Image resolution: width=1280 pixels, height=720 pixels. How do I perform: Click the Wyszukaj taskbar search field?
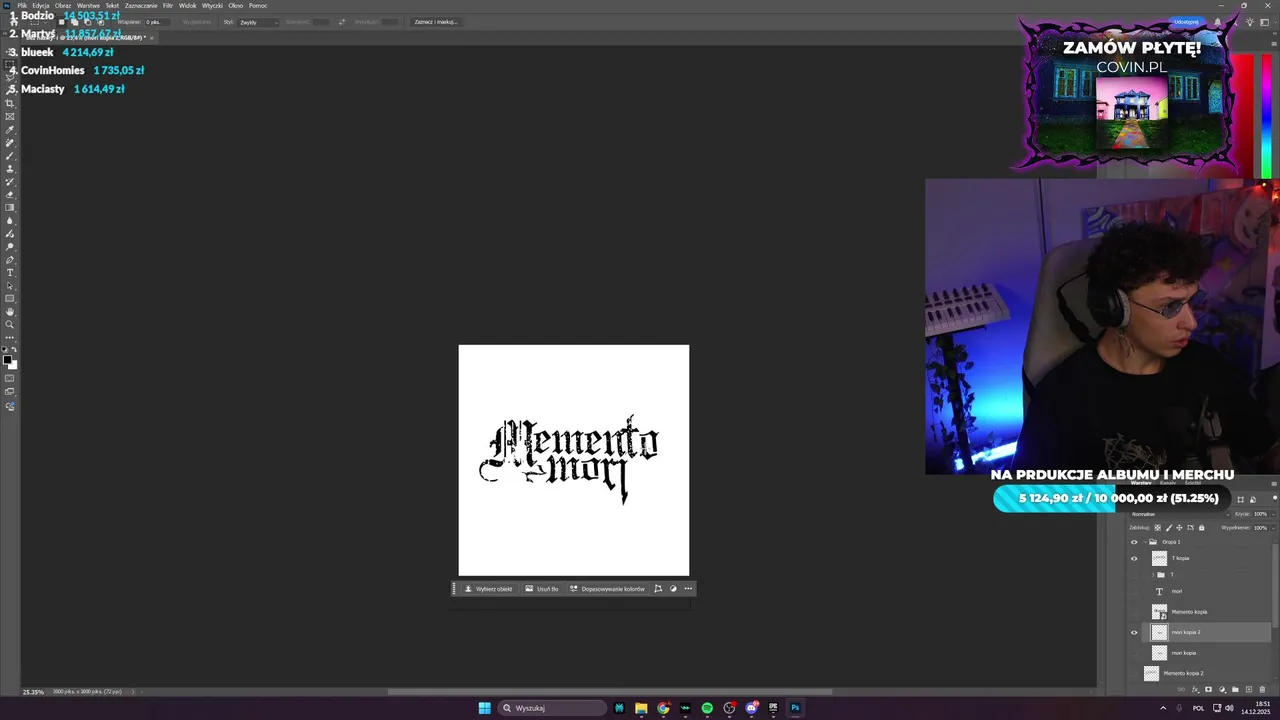pyautogui.click(x=553, y=708)
